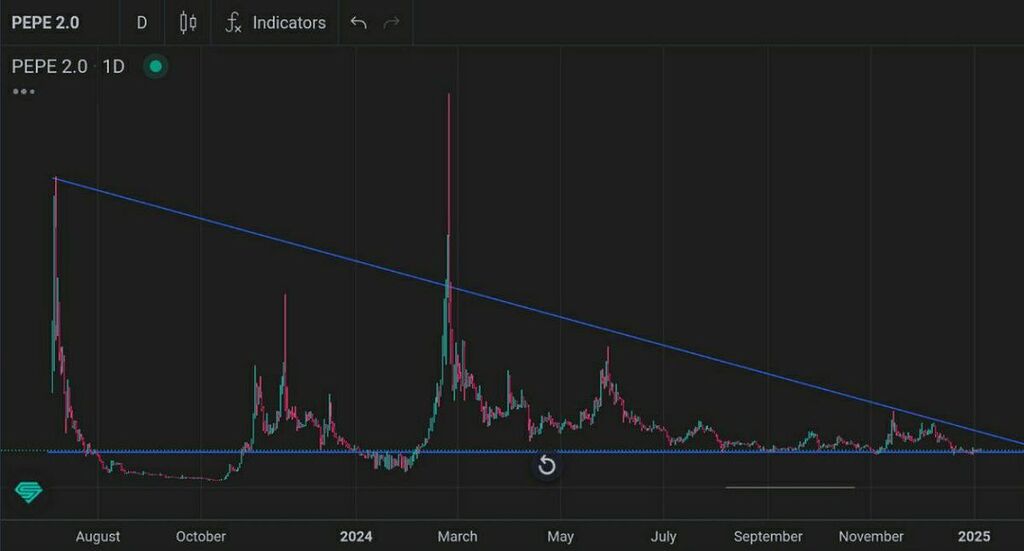Open the PEPE 2.0 symbol search
Screen dimensions: 1024x551
tap(46, 23)
